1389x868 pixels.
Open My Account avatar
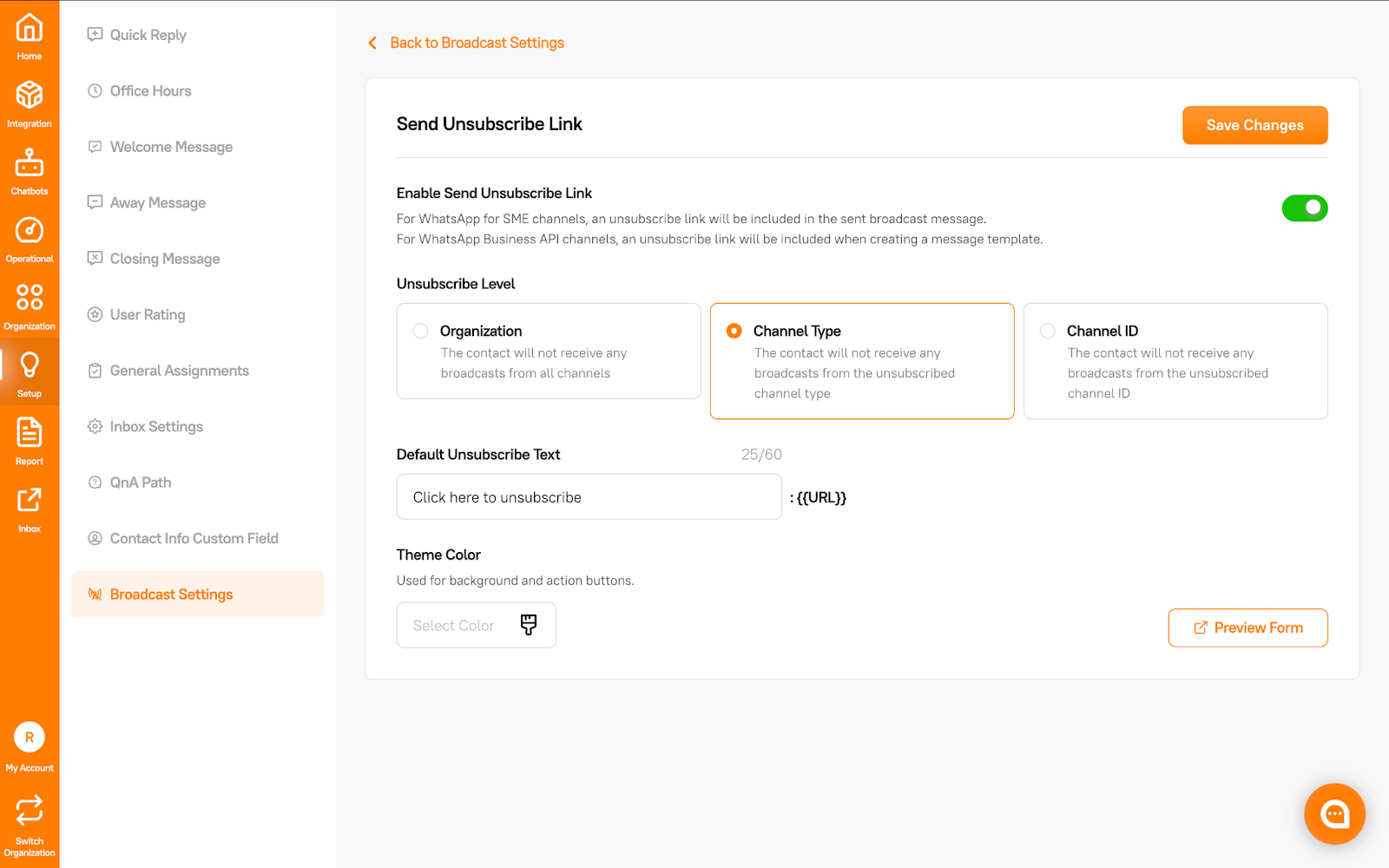[30, 737]
